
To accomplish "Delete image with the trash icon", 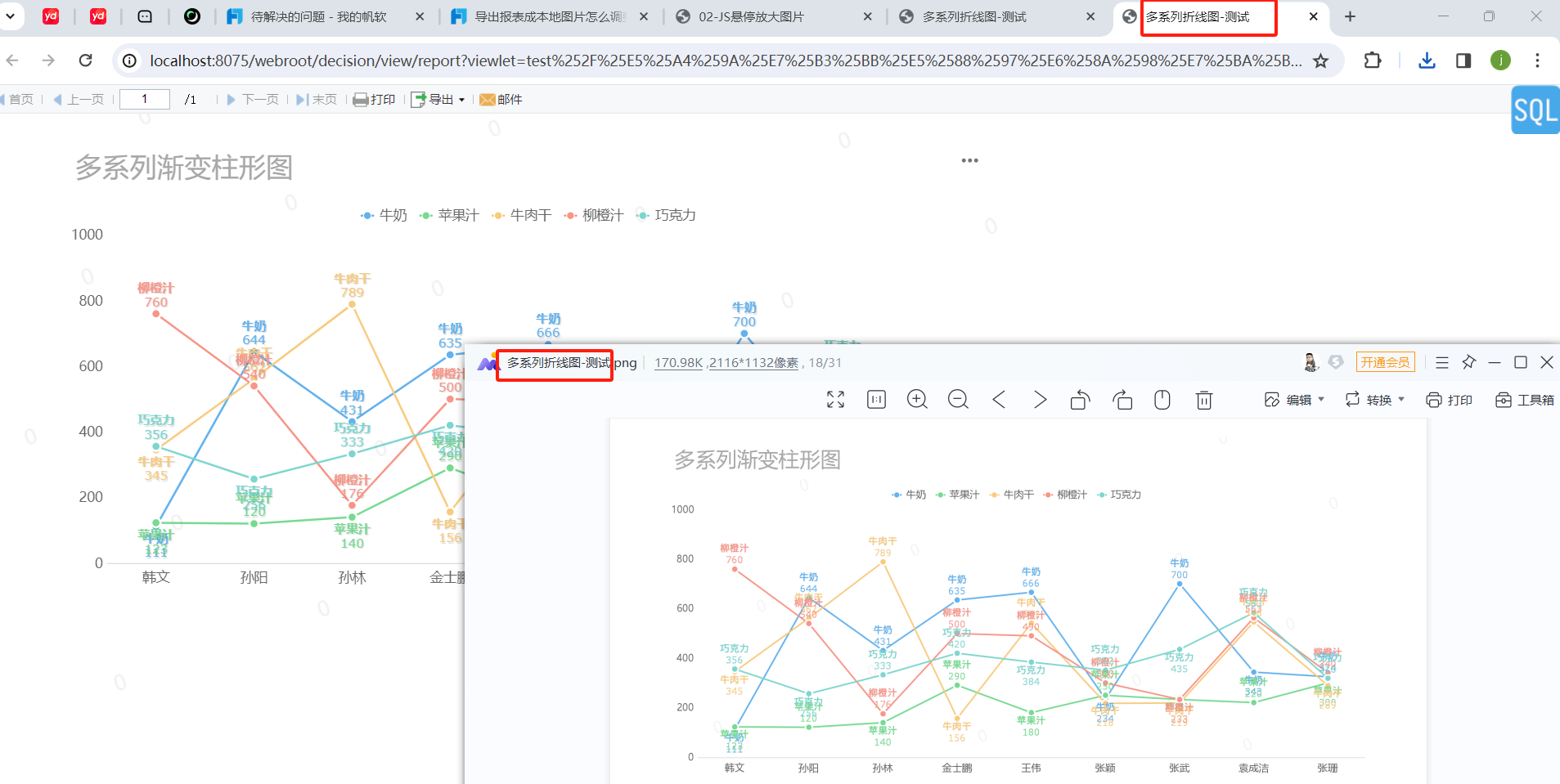I will coord(1203,400).
